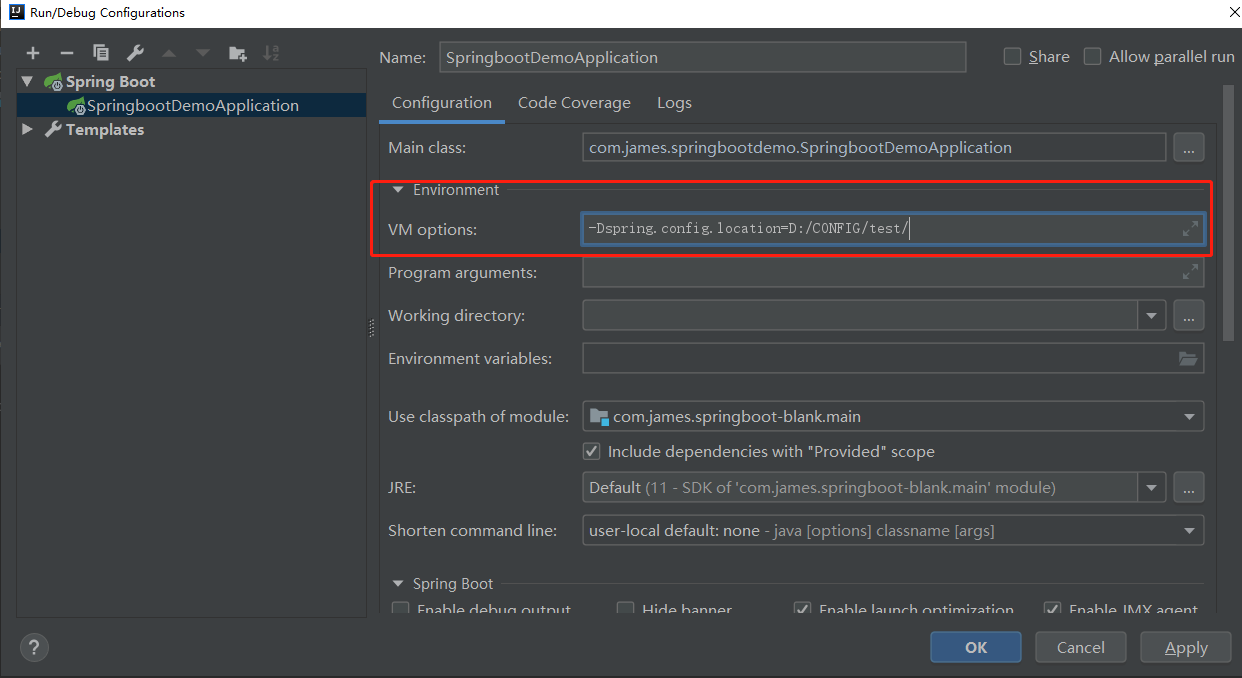Screen dimensions: 1242x678
Task: Sort configurations alphabetically icon
Action: (x=271, y=53)
